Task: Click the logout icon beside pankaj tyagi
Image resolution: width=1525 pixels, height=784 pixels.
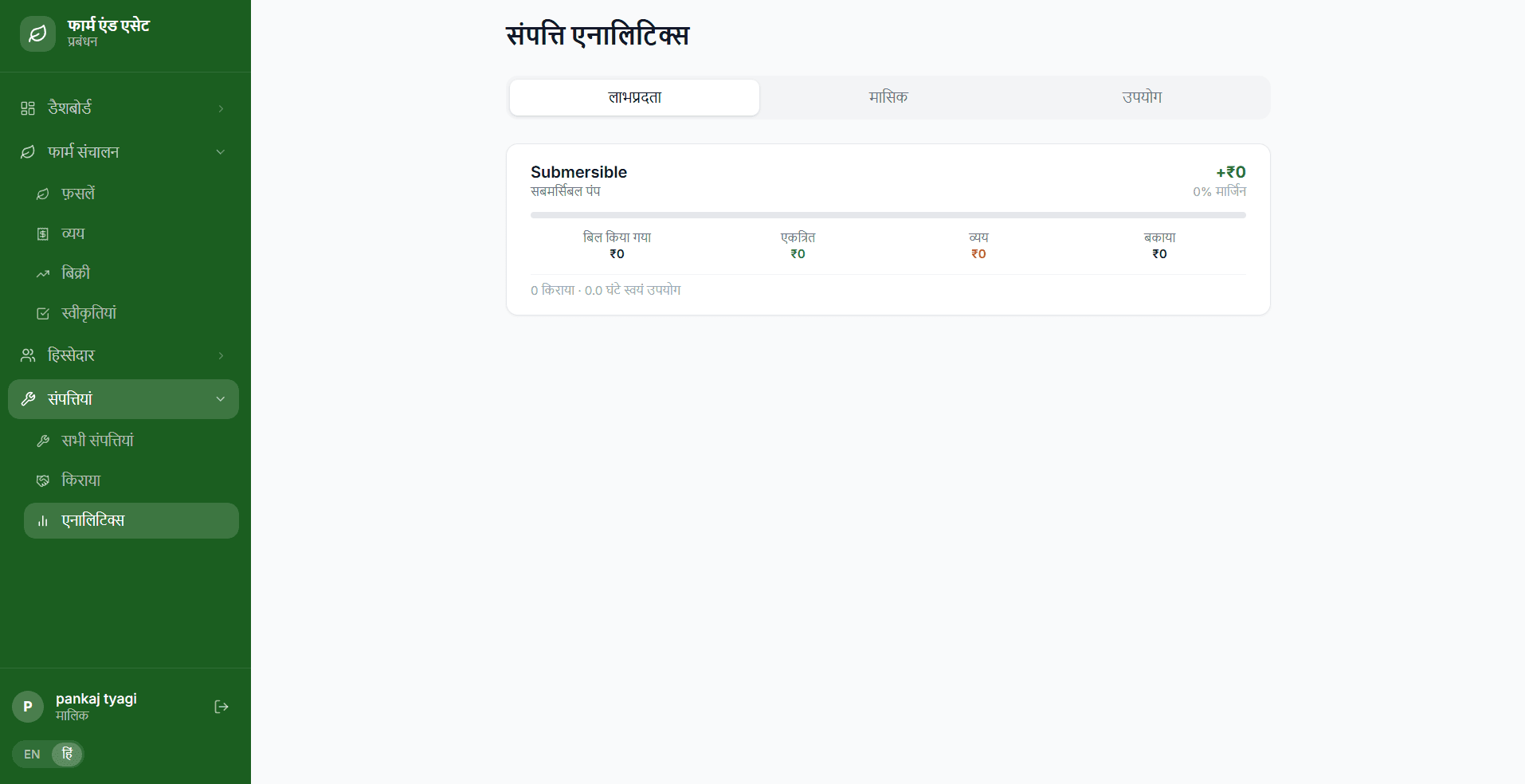Action: 221,707
